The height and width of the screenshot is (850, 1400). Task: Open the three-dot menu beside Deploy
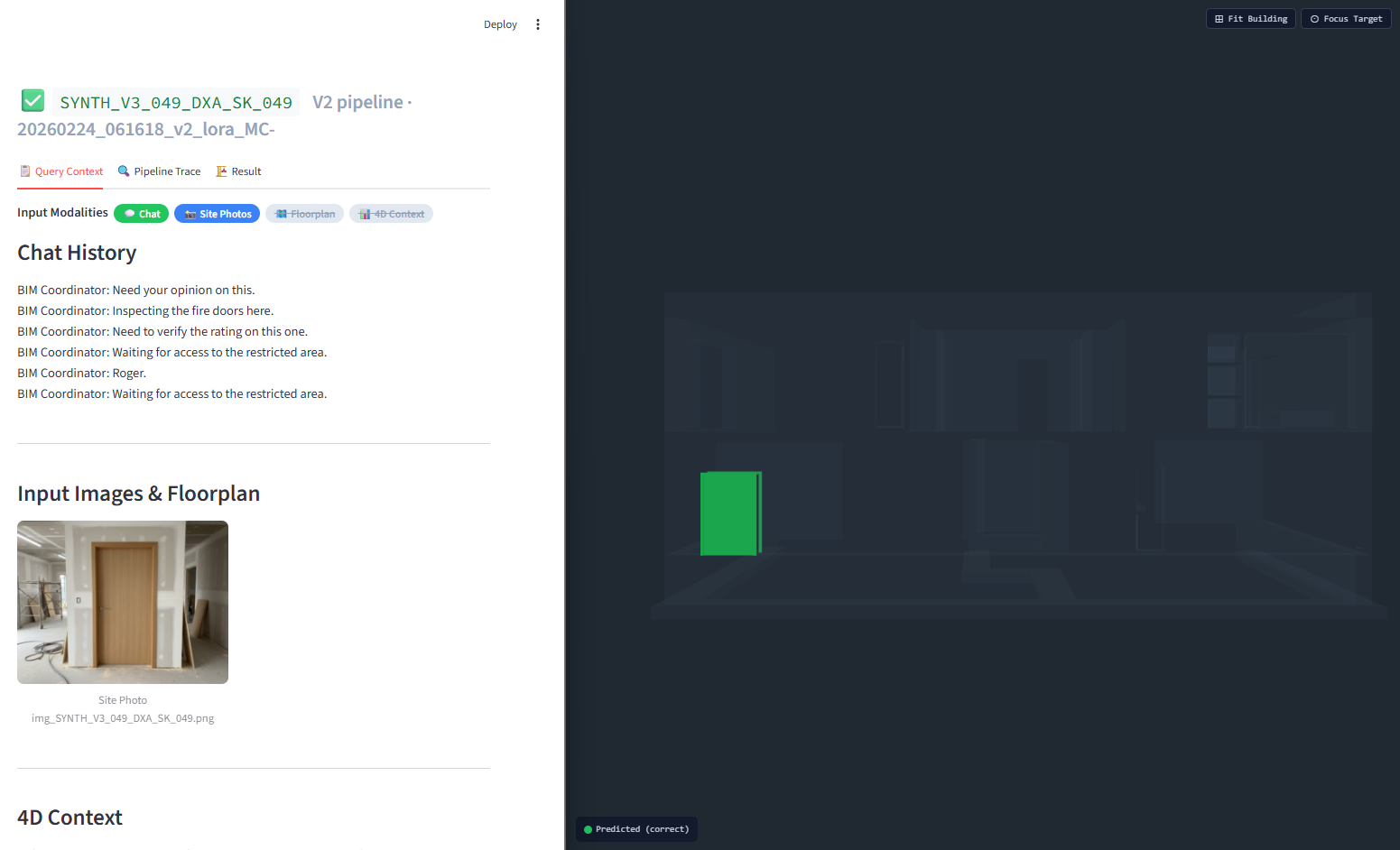coord(538,24)
